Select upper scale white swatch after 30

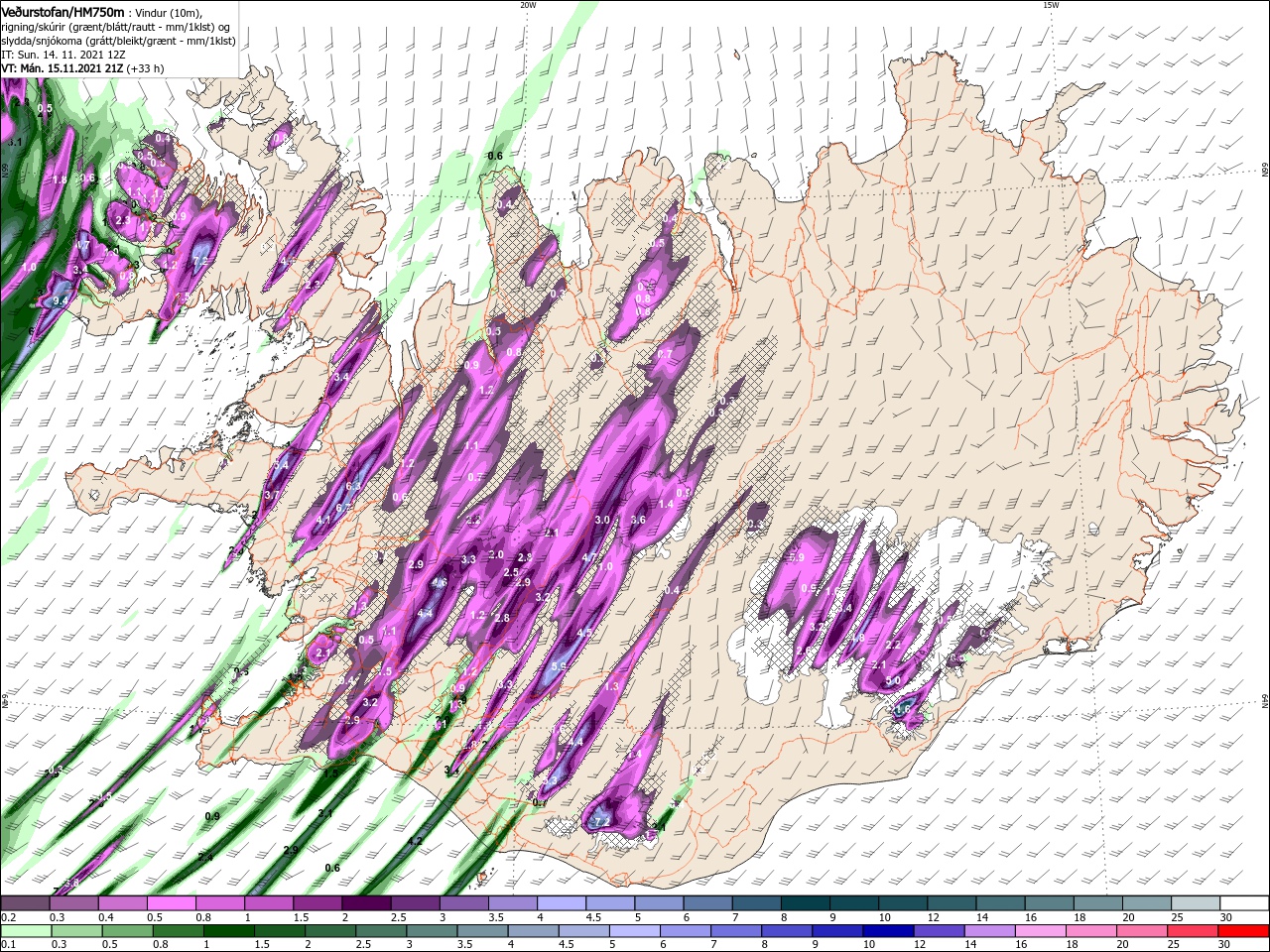tap(1245, 903)
